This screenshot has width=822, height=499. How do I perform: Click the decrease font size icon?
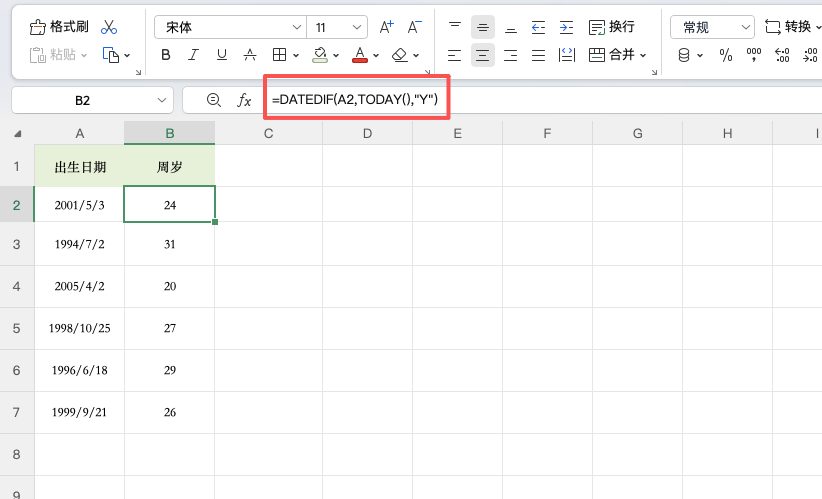414,27
